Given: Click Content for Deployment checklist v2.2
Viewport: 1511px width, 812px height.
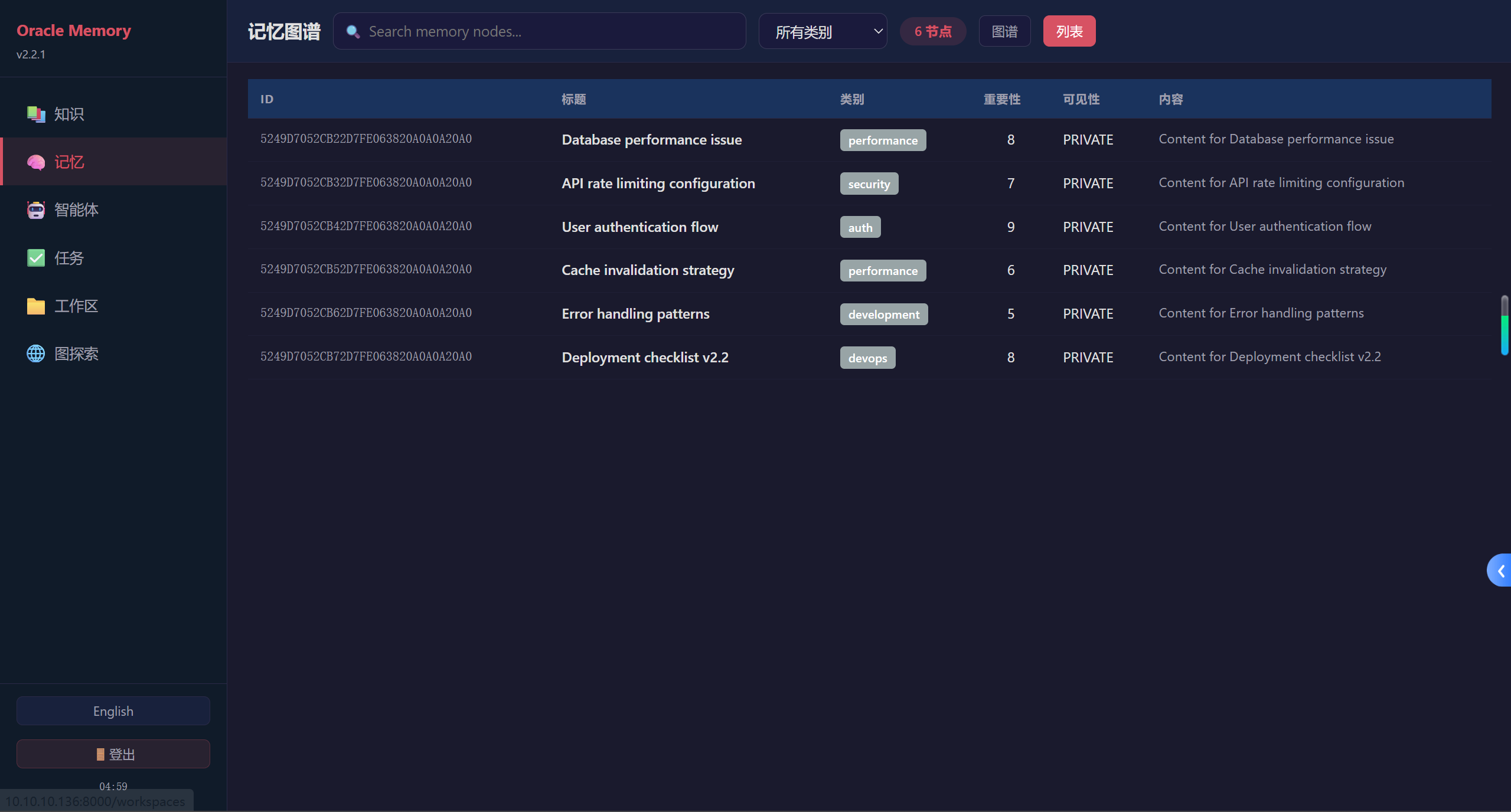Looking at the screenshot, I should click(1269, 356).
